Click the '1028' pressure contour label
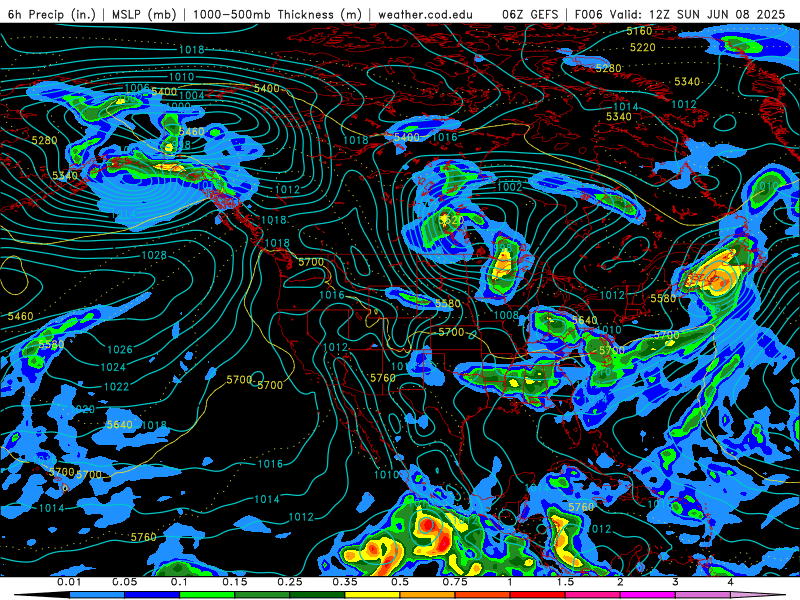The image size is (800, 600). (x=154, y=255)
